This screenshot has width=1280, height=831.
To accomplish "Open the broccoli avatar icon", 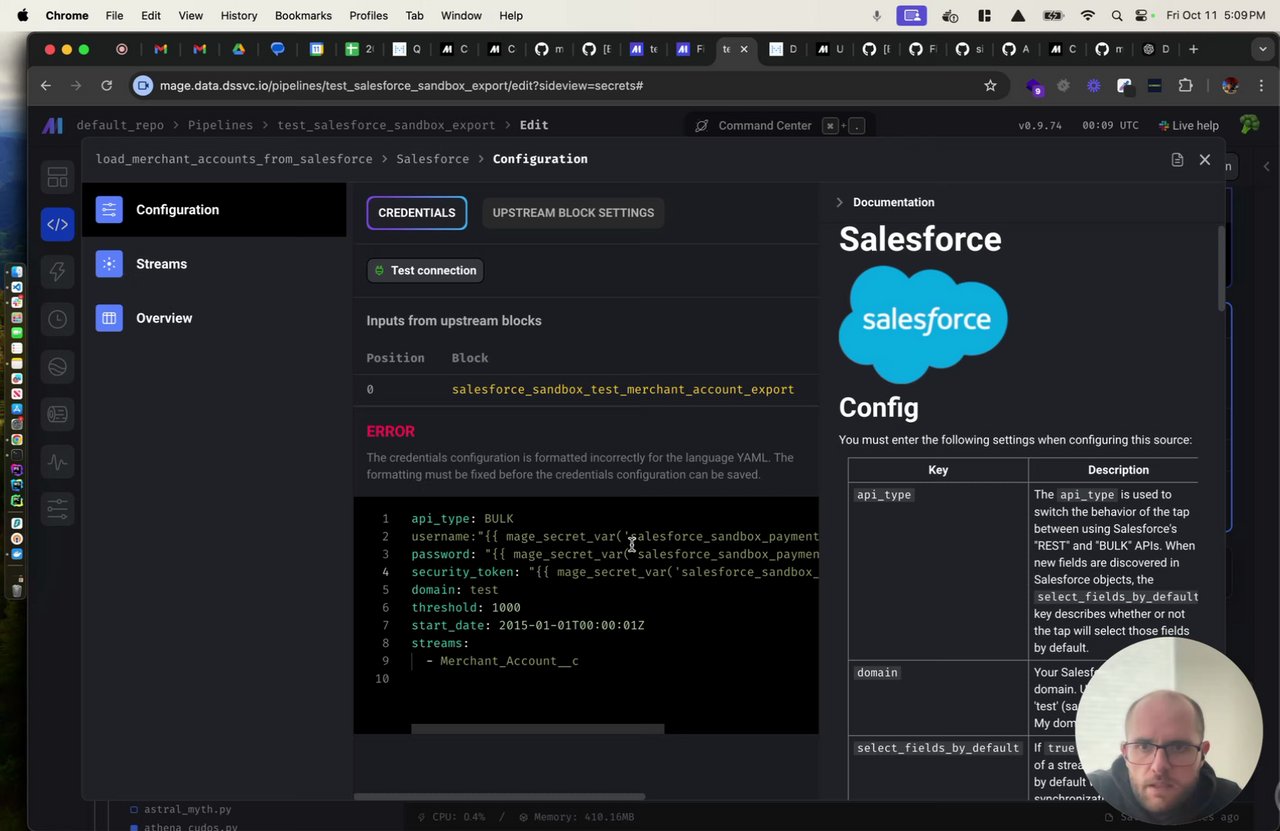I will coord(1249,125).
